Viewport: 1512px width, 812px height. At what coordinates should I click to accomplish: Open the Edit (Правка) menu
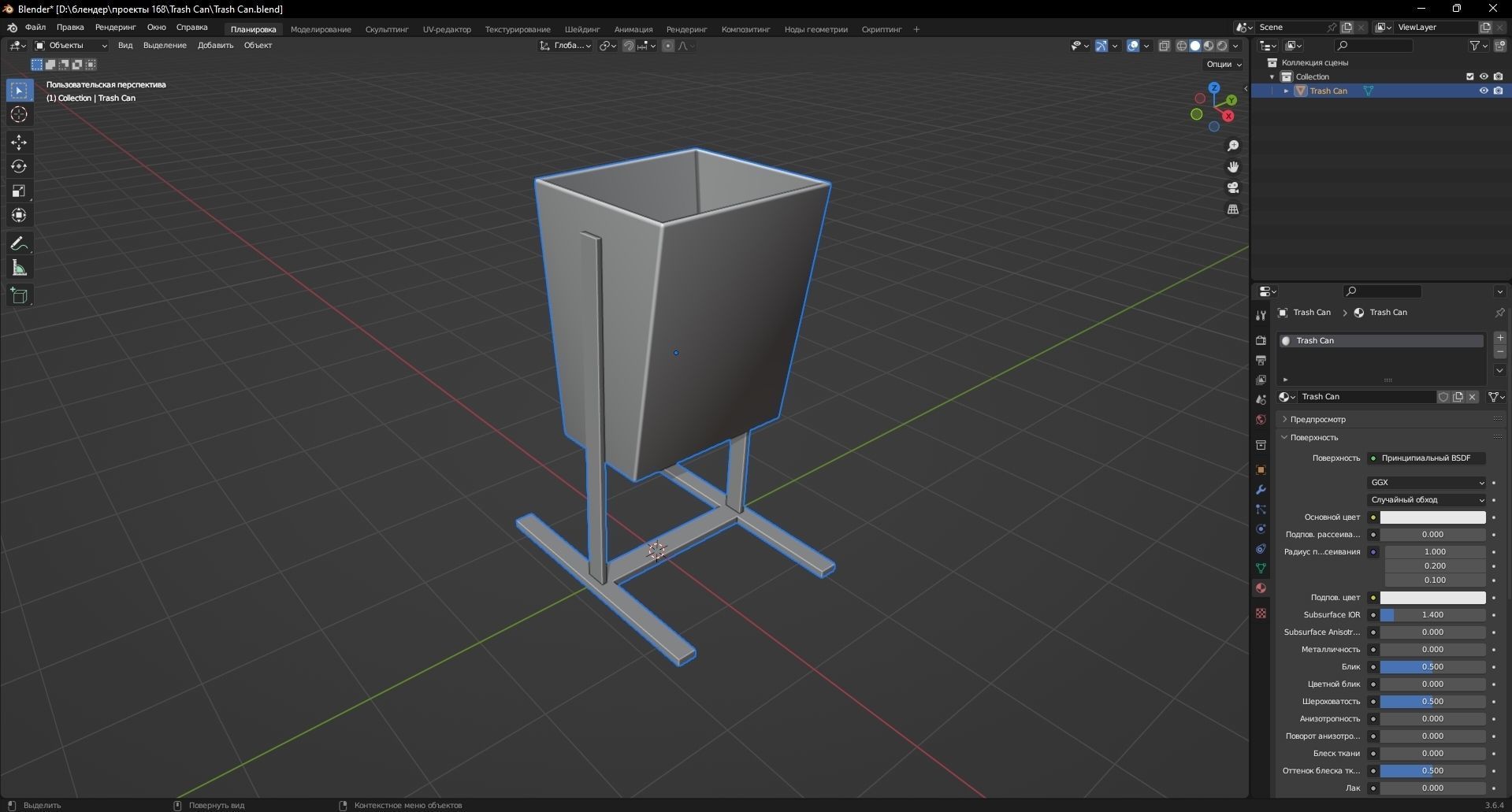(70, 28)
